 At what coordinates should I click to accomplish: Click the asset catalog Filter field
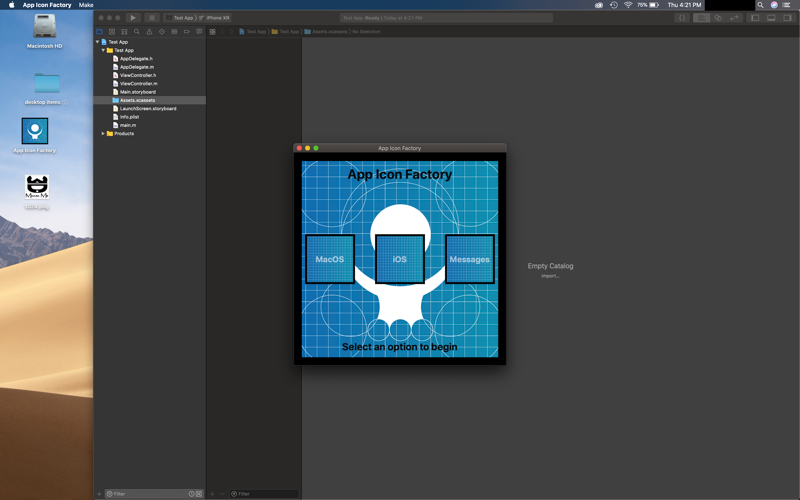tap(264, 494)
